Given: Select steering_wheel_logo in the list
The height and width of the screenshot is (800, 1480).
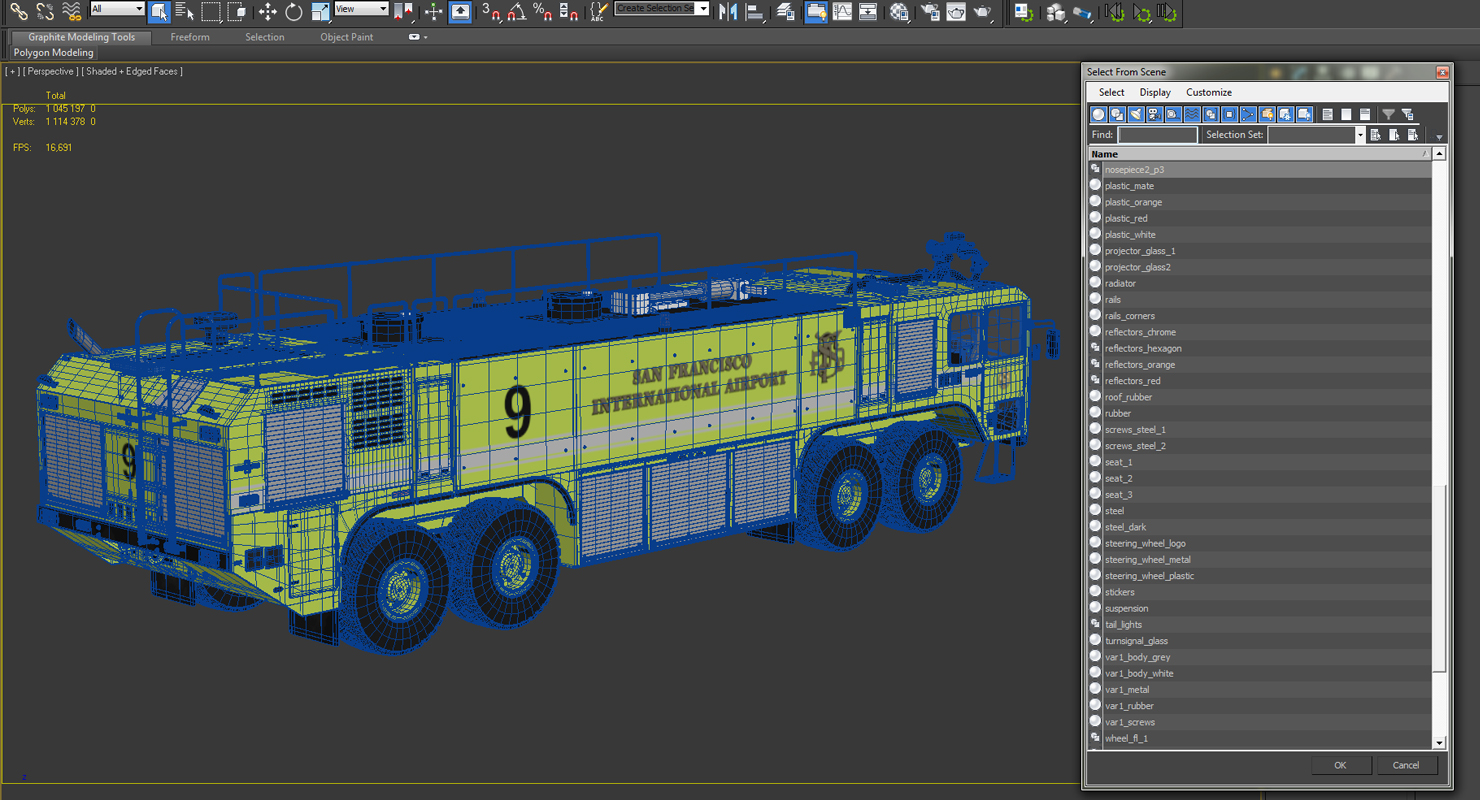Looking at the screenshot, I should 1260,543.
